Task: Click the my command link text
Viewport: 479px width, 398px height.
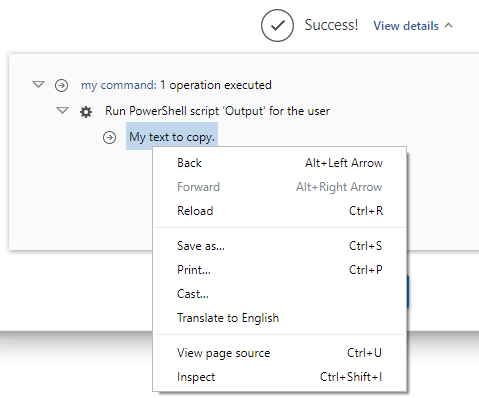Action: (119, 85)
